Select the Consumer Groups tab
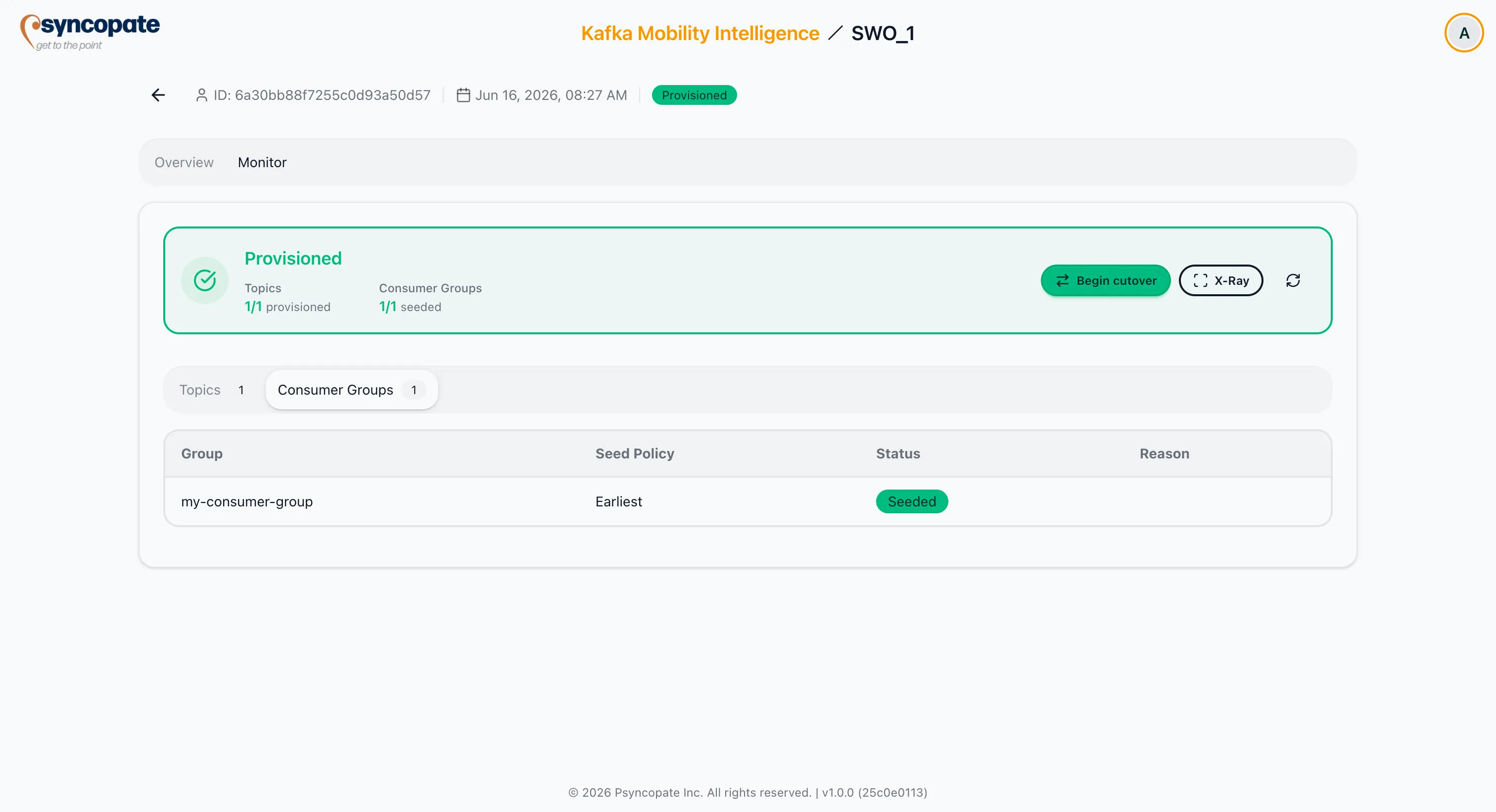Viewport: 1496px width, 812px height. [351, 390]
